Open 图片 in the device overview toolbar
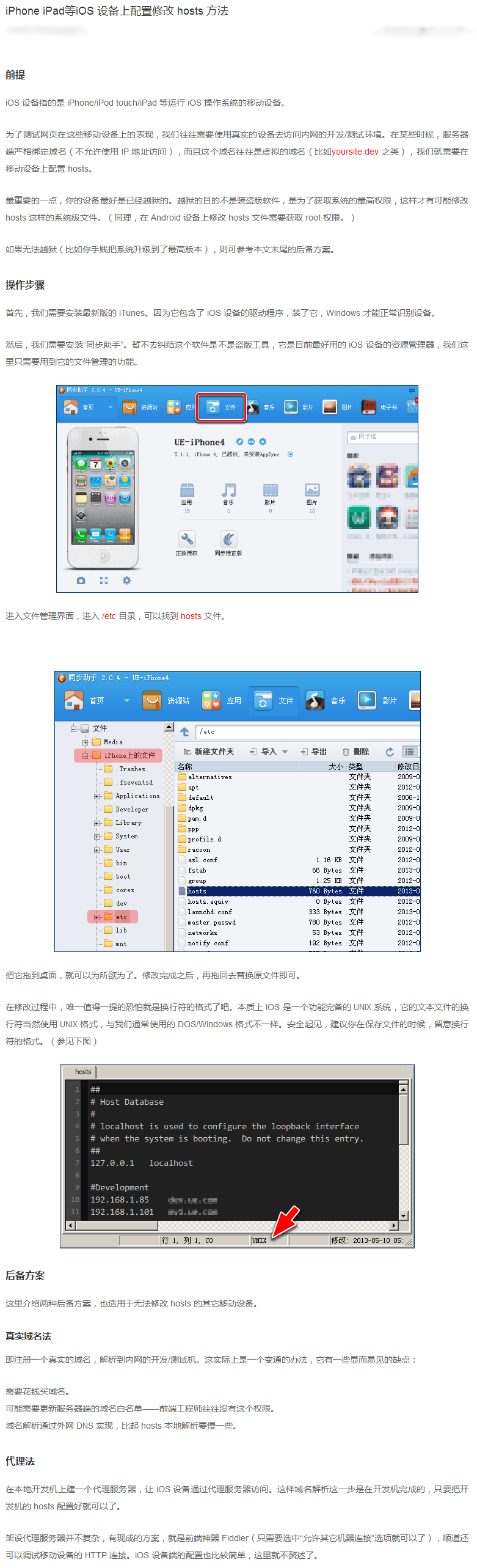This screenshot has height=1568, width=477. pos(338,407)
